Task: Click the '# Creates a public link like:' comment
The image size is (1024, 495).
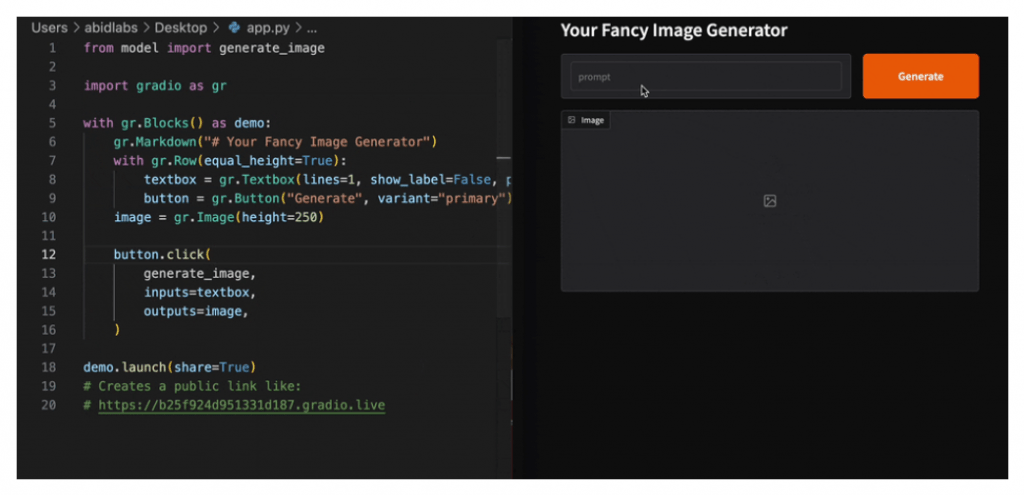Action: point(192,386)
